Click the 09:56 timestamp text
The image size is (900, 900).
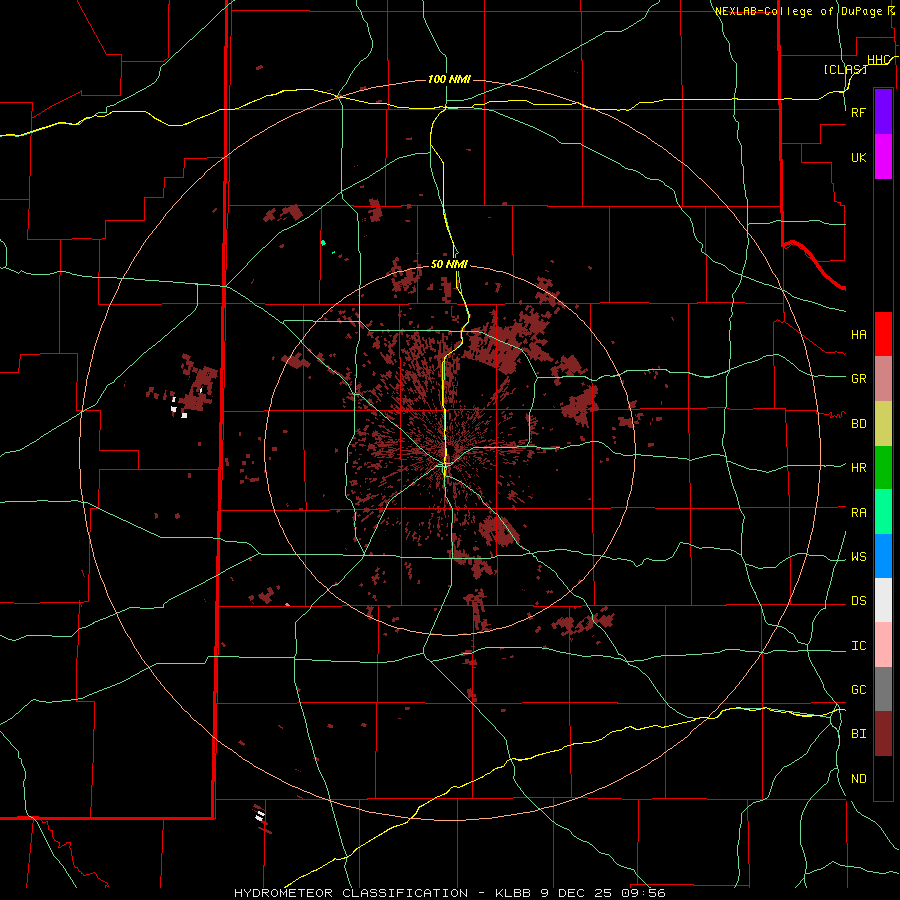[x=643, y=893]
